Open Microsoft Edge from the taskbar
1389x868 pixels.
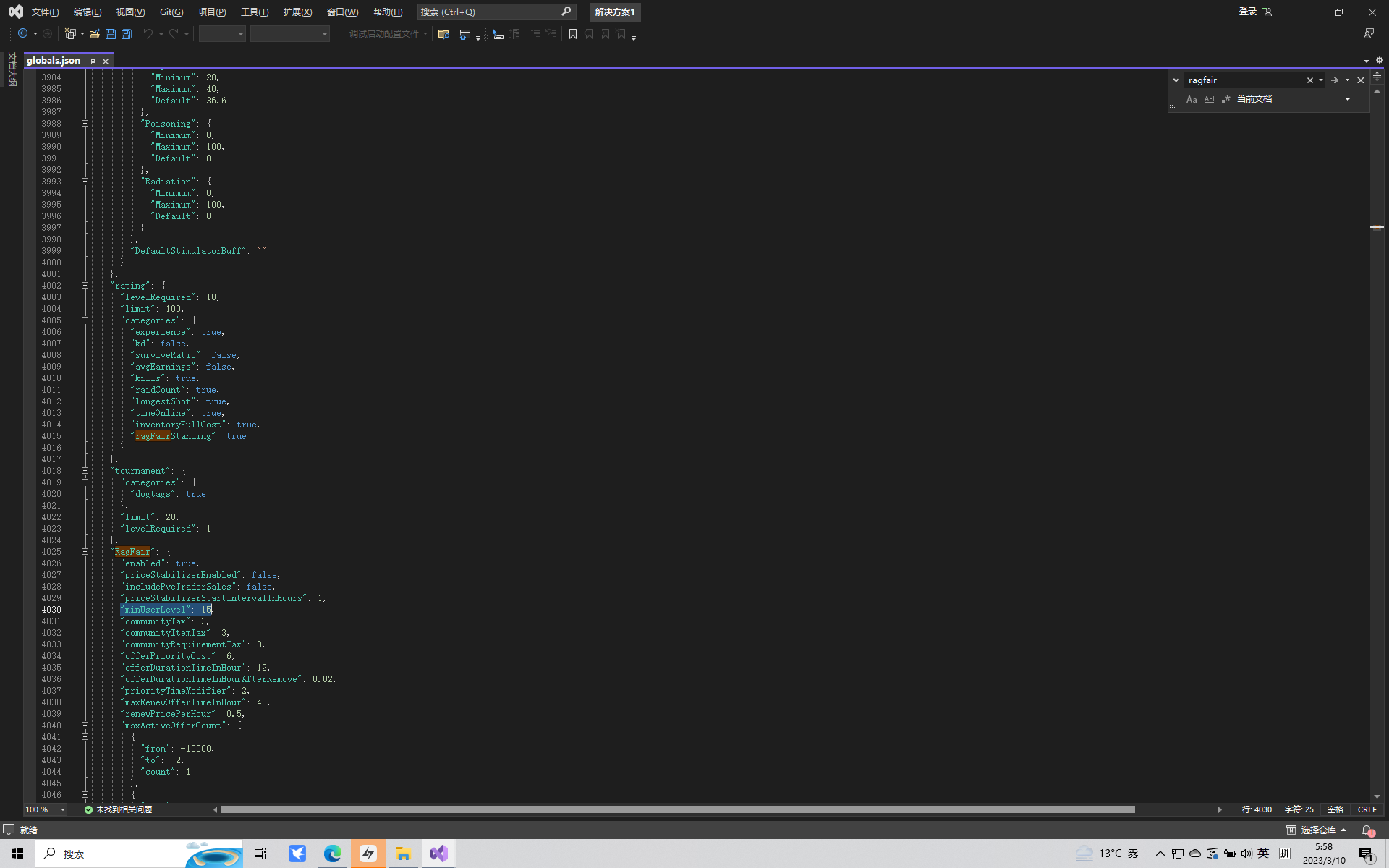coord(333,854)
